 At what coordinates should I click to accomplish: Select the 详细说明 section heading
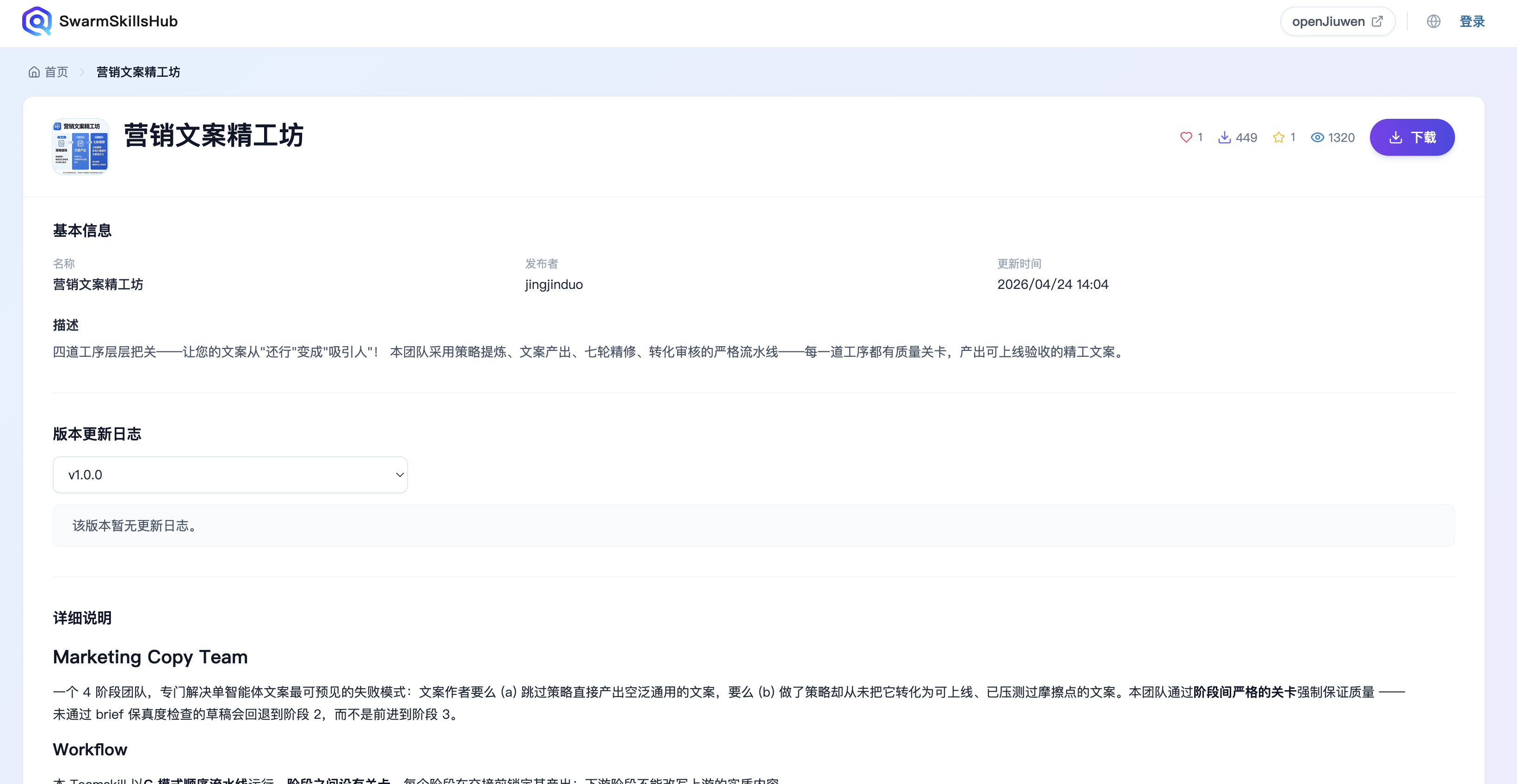(82, 618)
